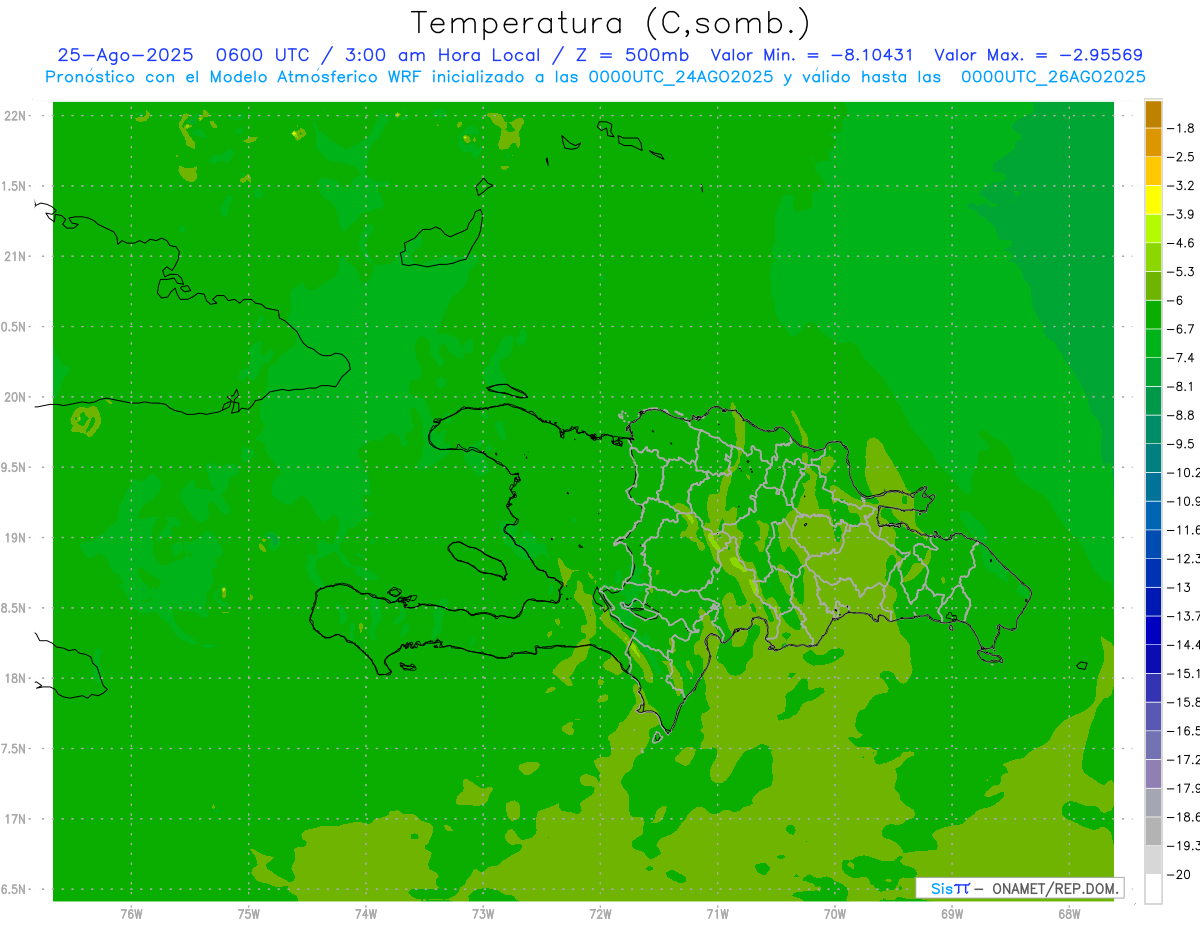Select the date text '25-Ago-2025'

click(x=125, y=55)
